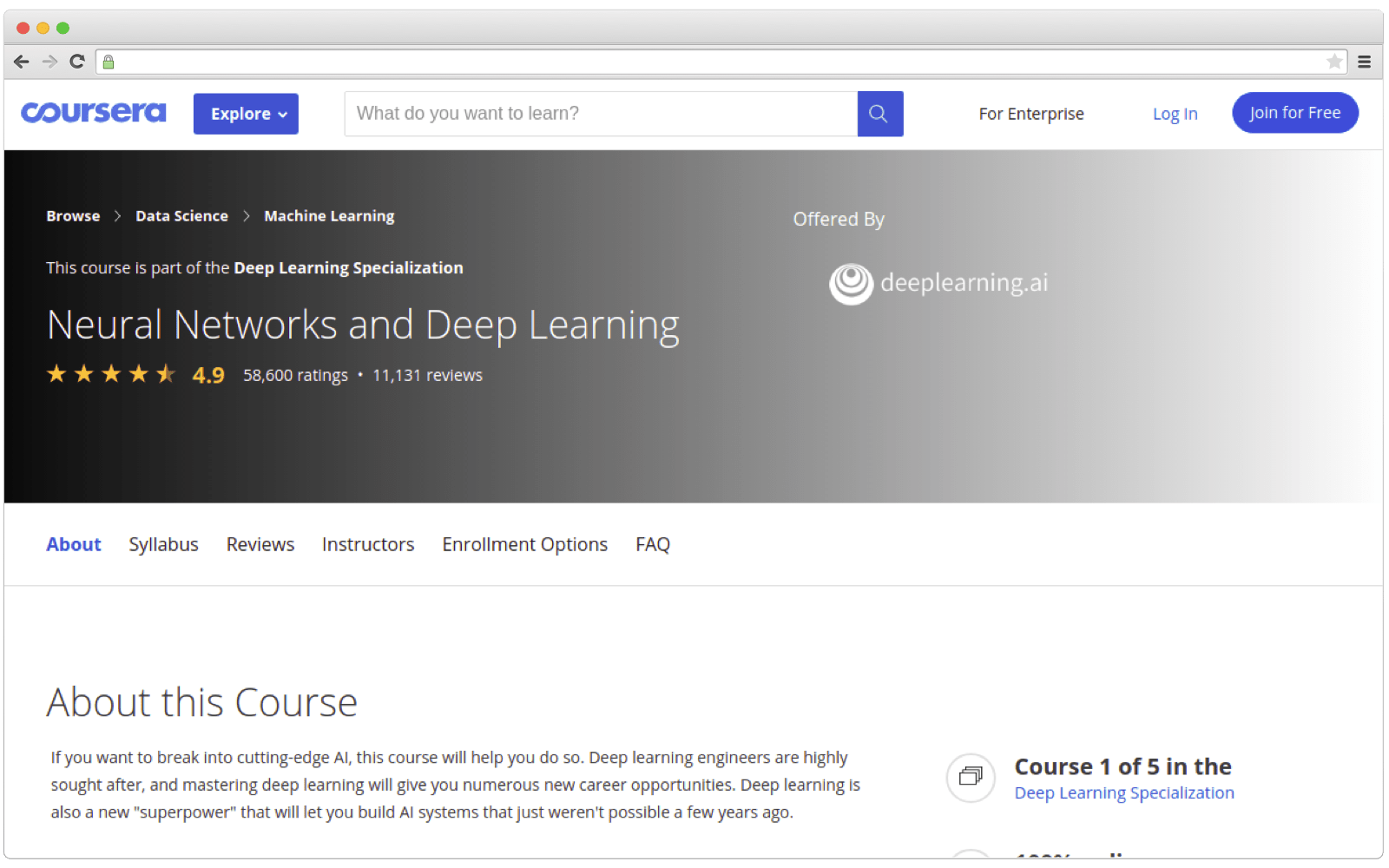Open For Enterprise link

1031,114
